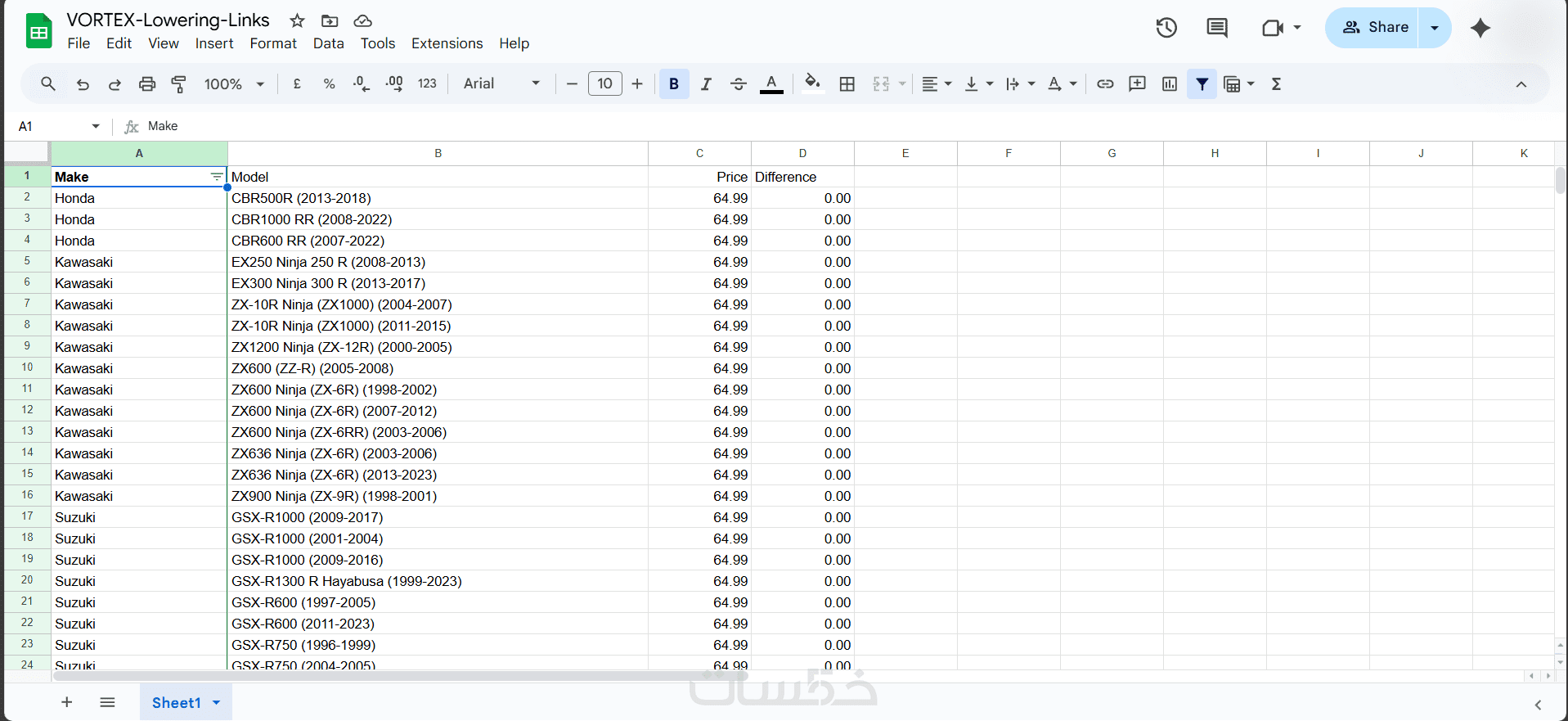The width and height of the screenshot is (1568, 721).
Task: Click the font size field
Action: point(605,83)
